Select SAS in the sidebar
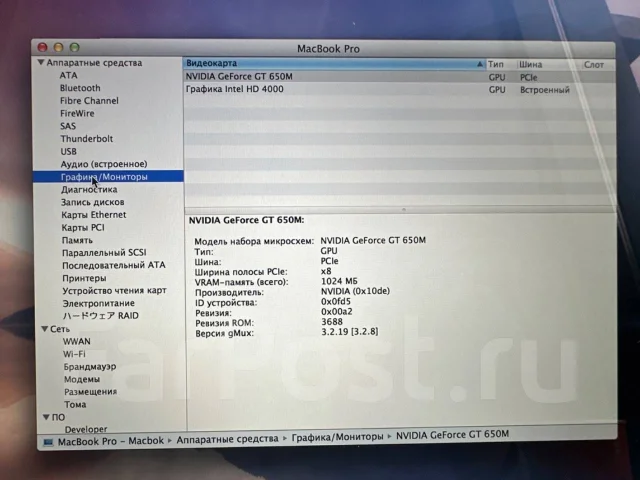 coord(68,126)
